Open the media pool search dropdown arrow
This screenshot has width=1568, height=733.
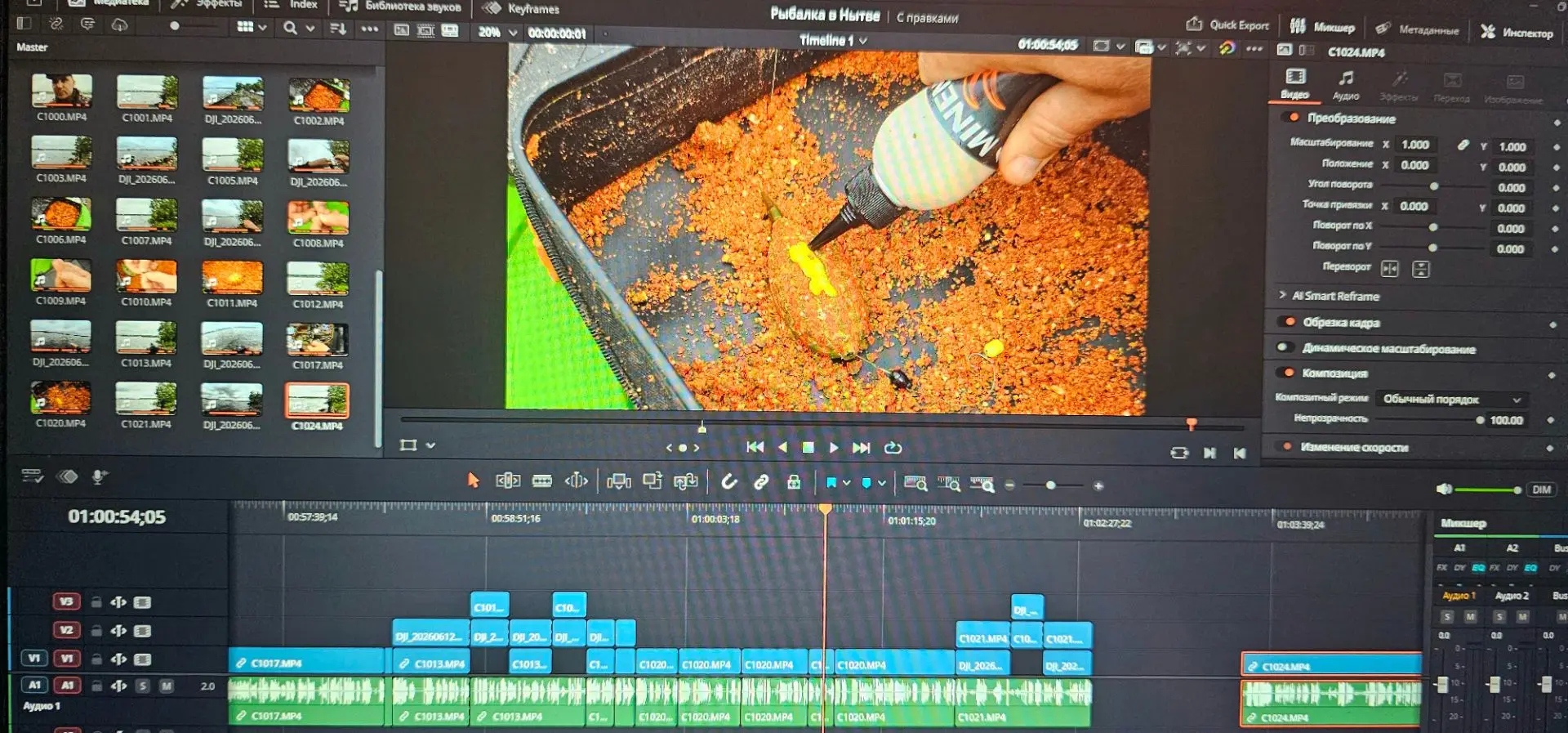[x=310, y=28]
